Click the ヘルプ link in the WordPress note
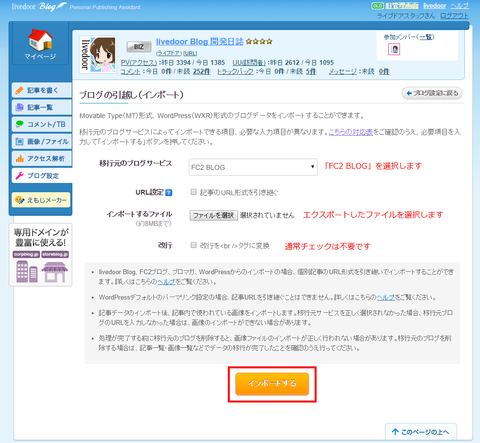480x443 pixels. pos(385,297)
